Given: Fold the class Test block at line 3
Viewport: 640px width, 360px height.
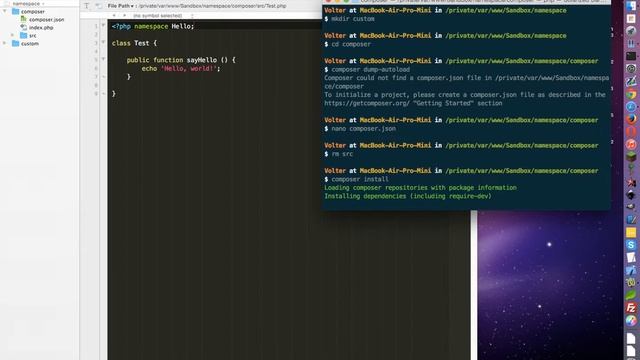Looking at the screenshot, I should tap(103, 42).
